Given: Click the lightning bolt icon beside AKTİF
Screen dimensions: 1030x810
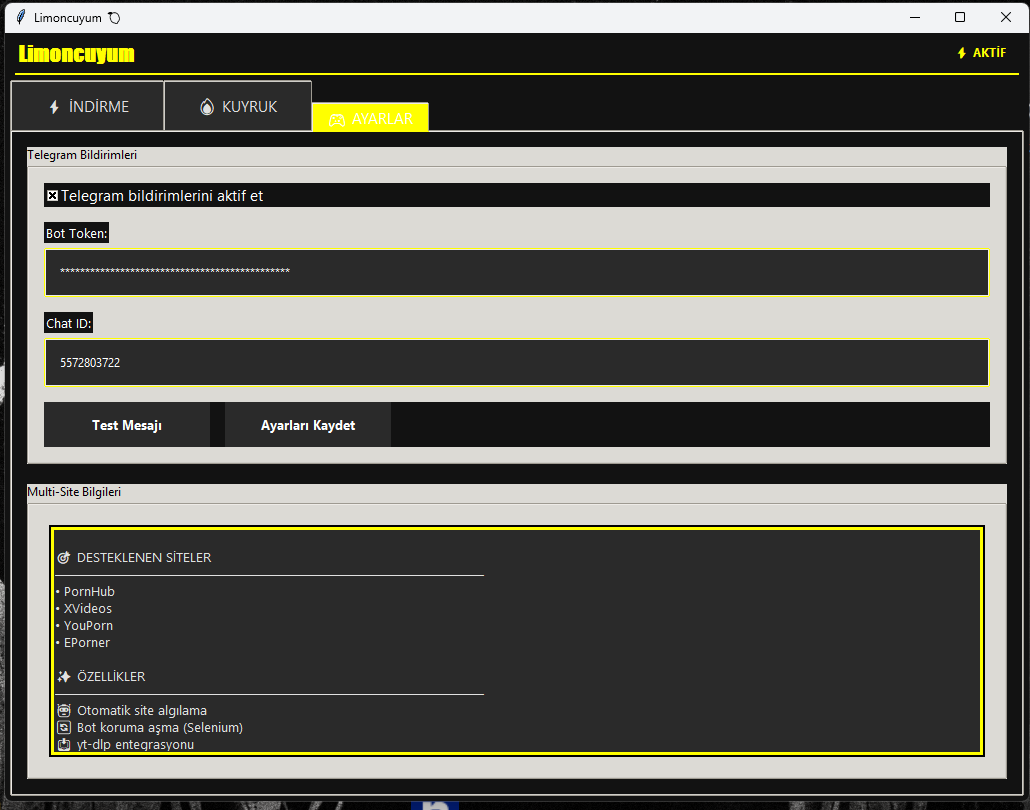Looking at the screenshot, I should click(x=962, y=53).
